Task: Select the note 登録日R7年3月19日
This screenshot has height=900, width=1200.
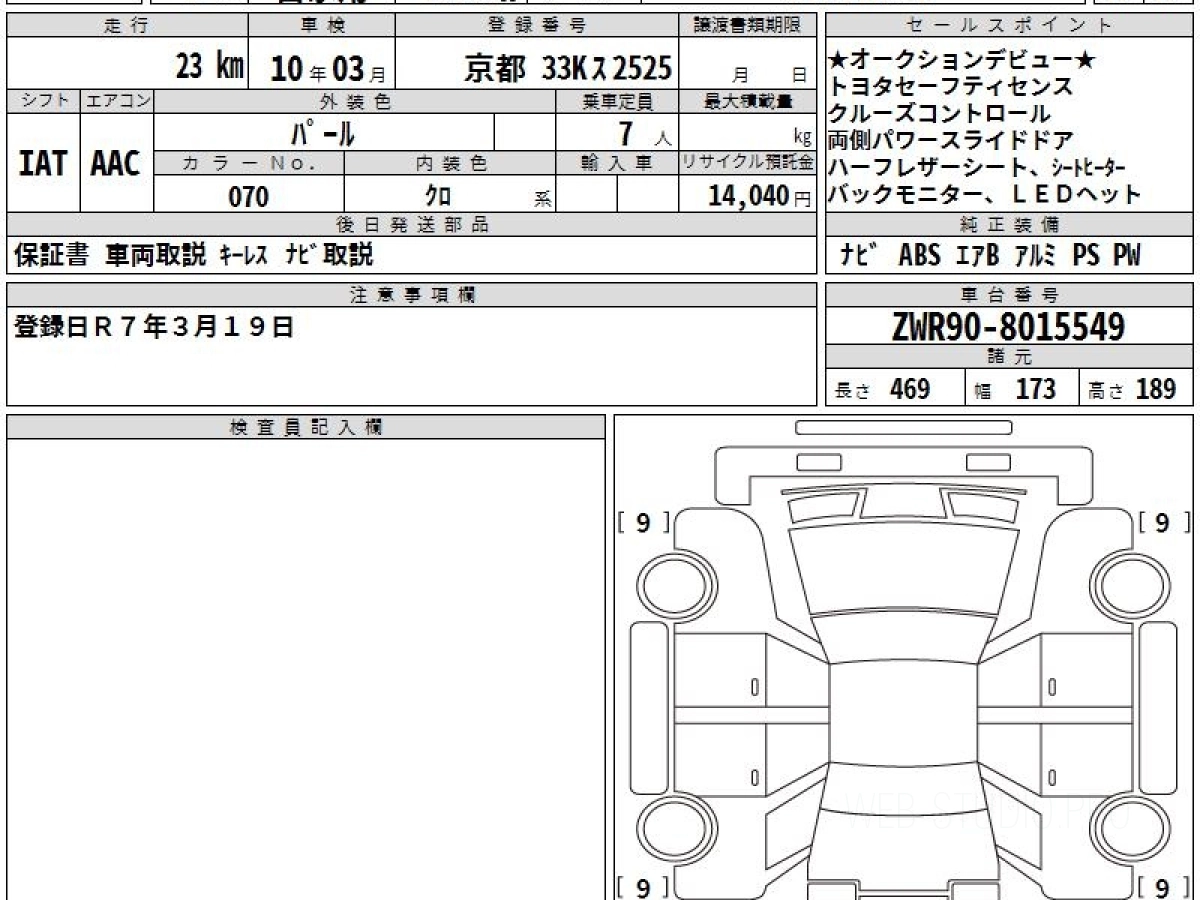Action: (x=154, y=327)
